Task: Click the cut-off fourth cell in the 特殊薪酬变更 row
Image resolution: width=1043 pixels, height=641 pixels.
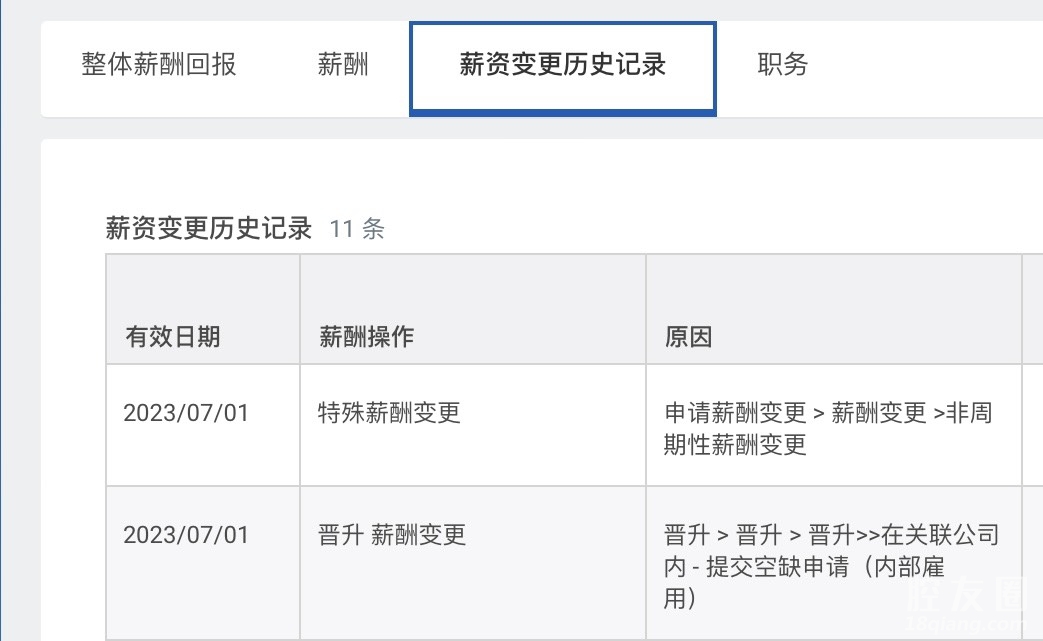Action: [x=1032, y=425]
